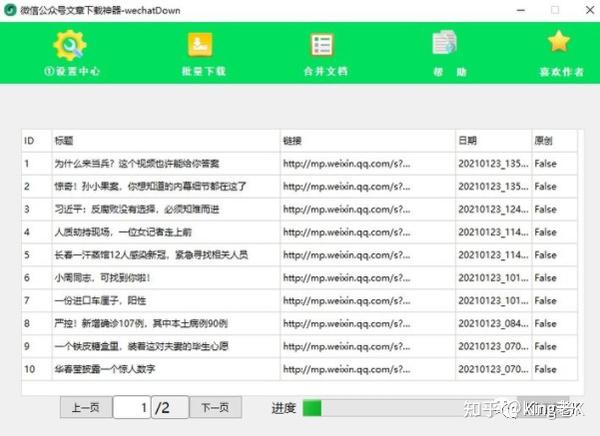Select the ID column header
Screen dimensions: 600x436
pos(37,141)
